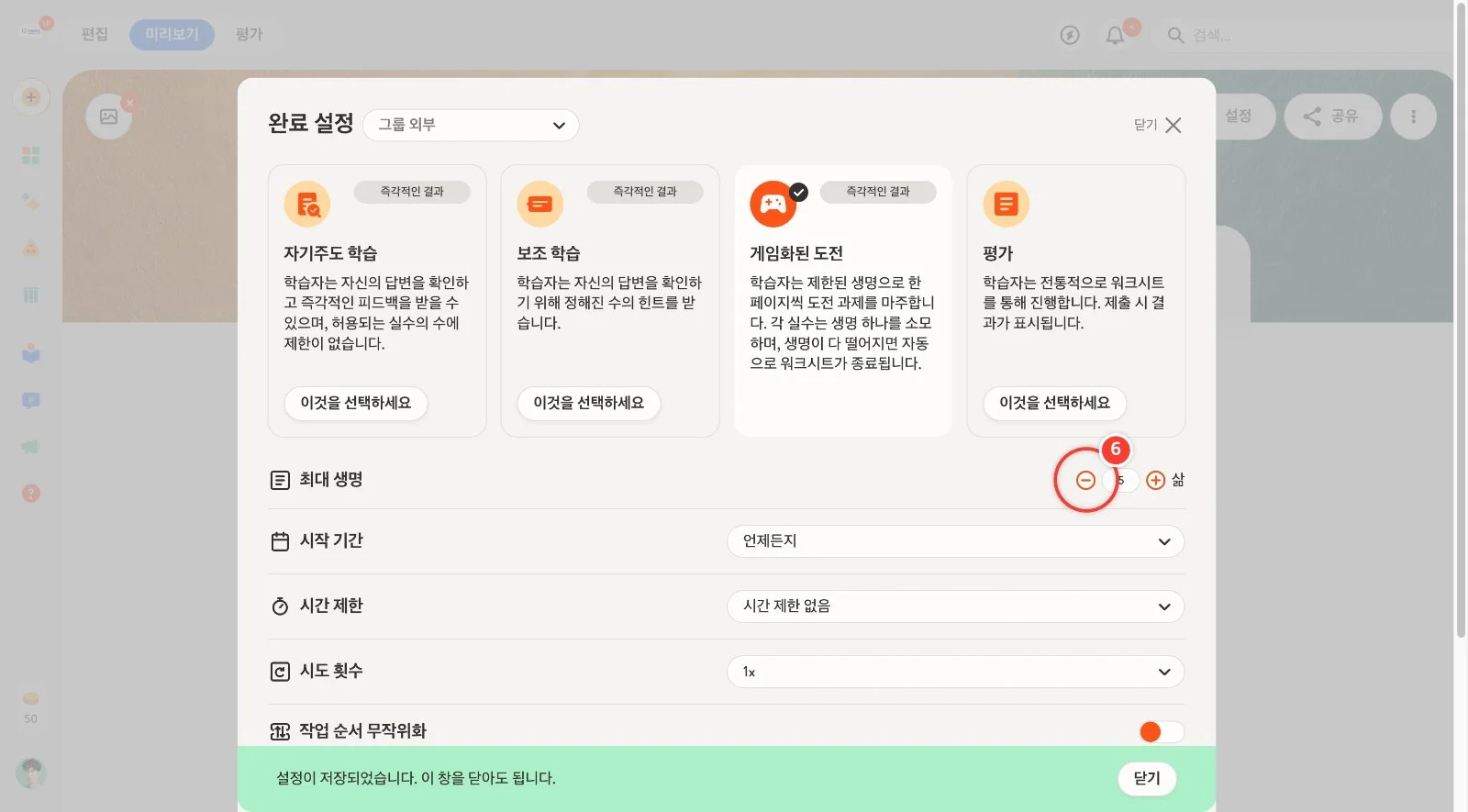1468x812 pixels.
Task: Click the 즉각적인 결과 badge on 자기주도 학습 card
Action: [x=412, y=192]
